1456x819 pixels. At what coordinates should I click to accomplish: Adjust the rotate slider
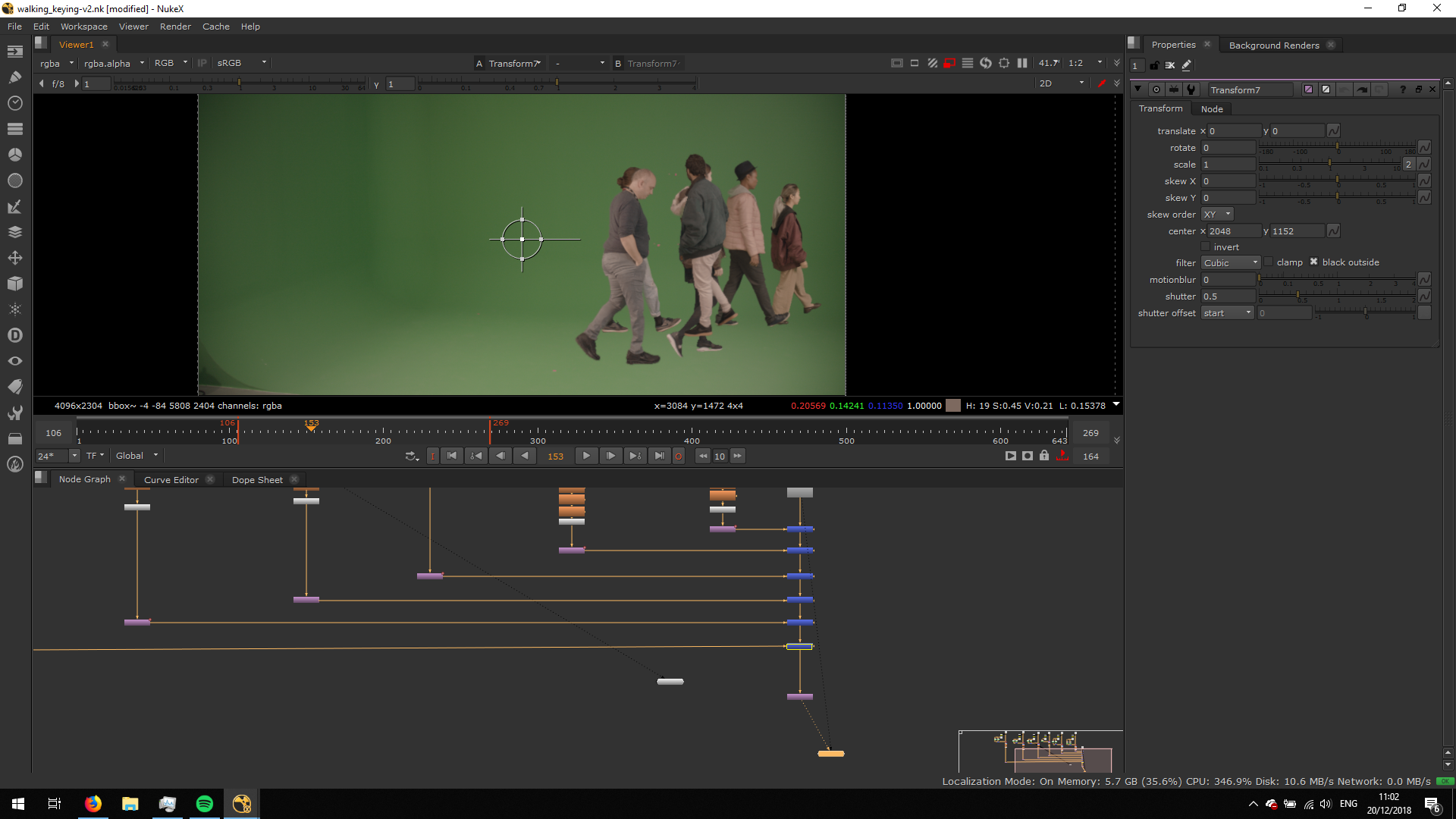click(x=1337, y=146)
